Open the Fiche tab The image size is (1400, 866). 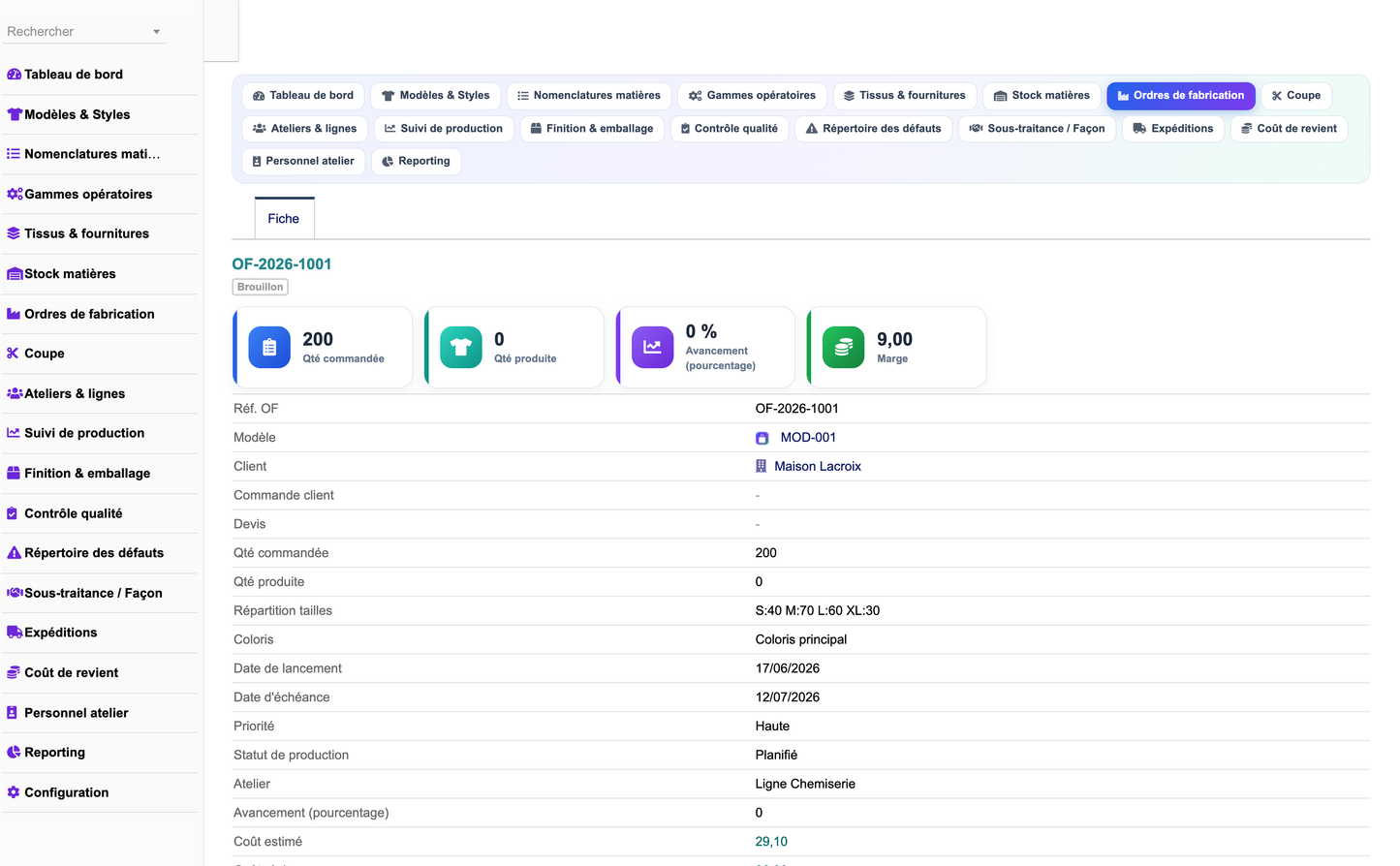[x=284, y=219]
